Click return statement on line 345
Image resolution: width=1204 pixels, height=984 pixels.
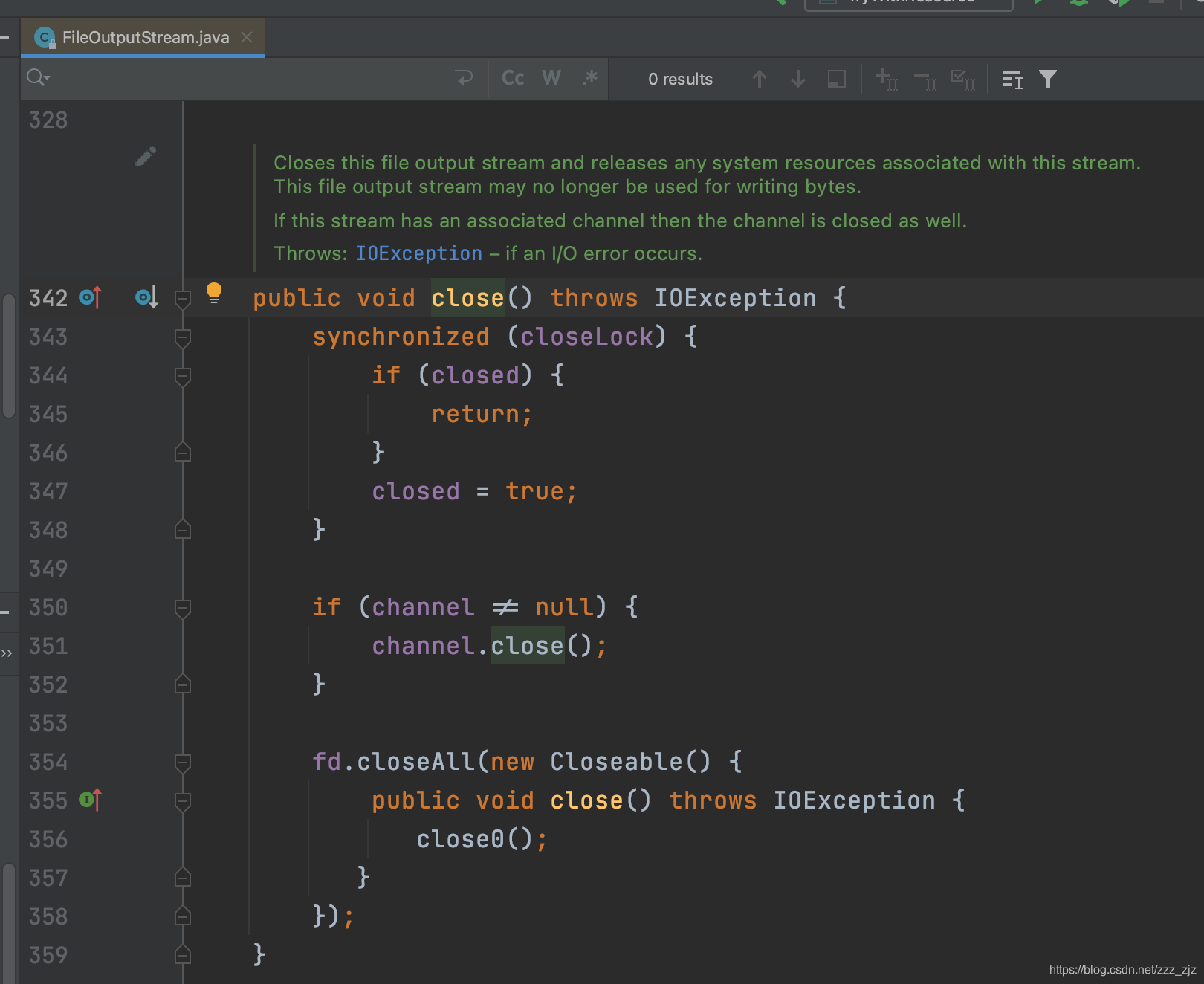[x=482, y=414]
